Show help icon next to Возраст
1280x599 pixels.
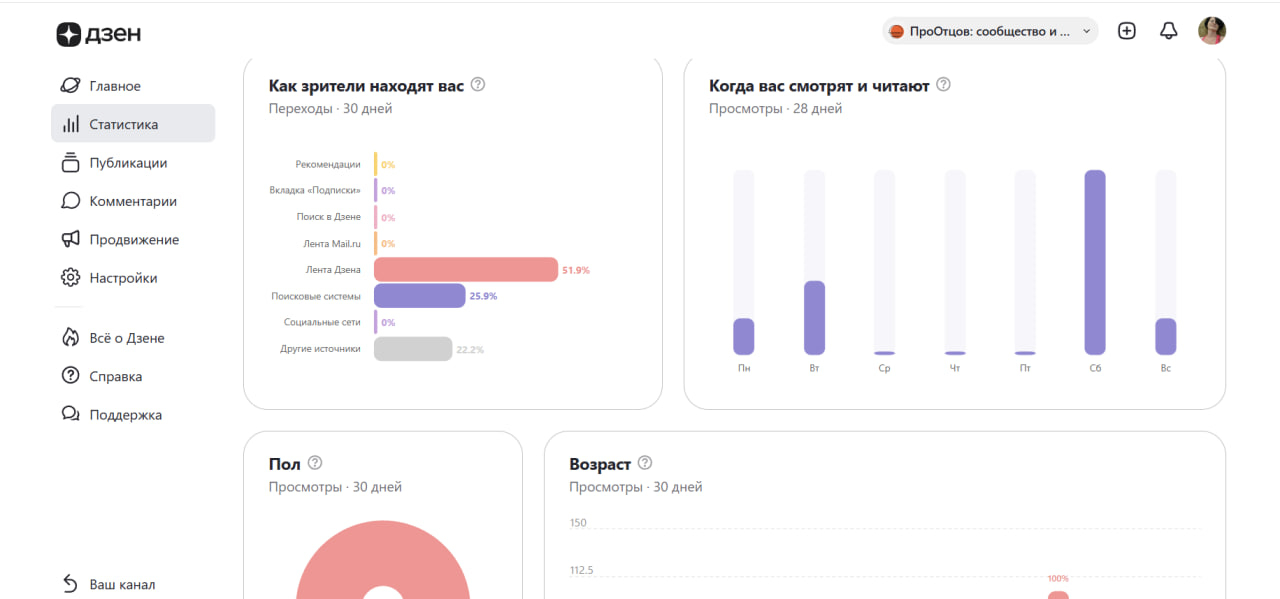(645, 463)
